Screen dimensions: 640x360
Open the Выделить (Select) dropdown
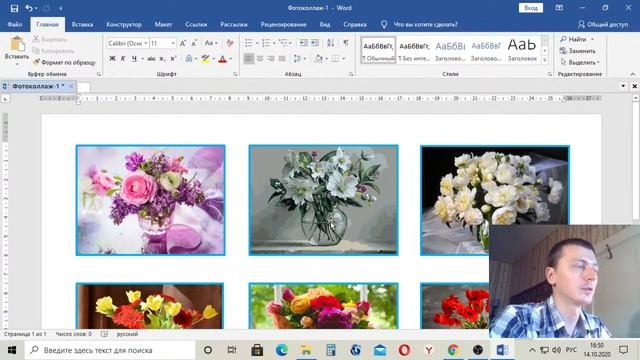coord(580,62)
